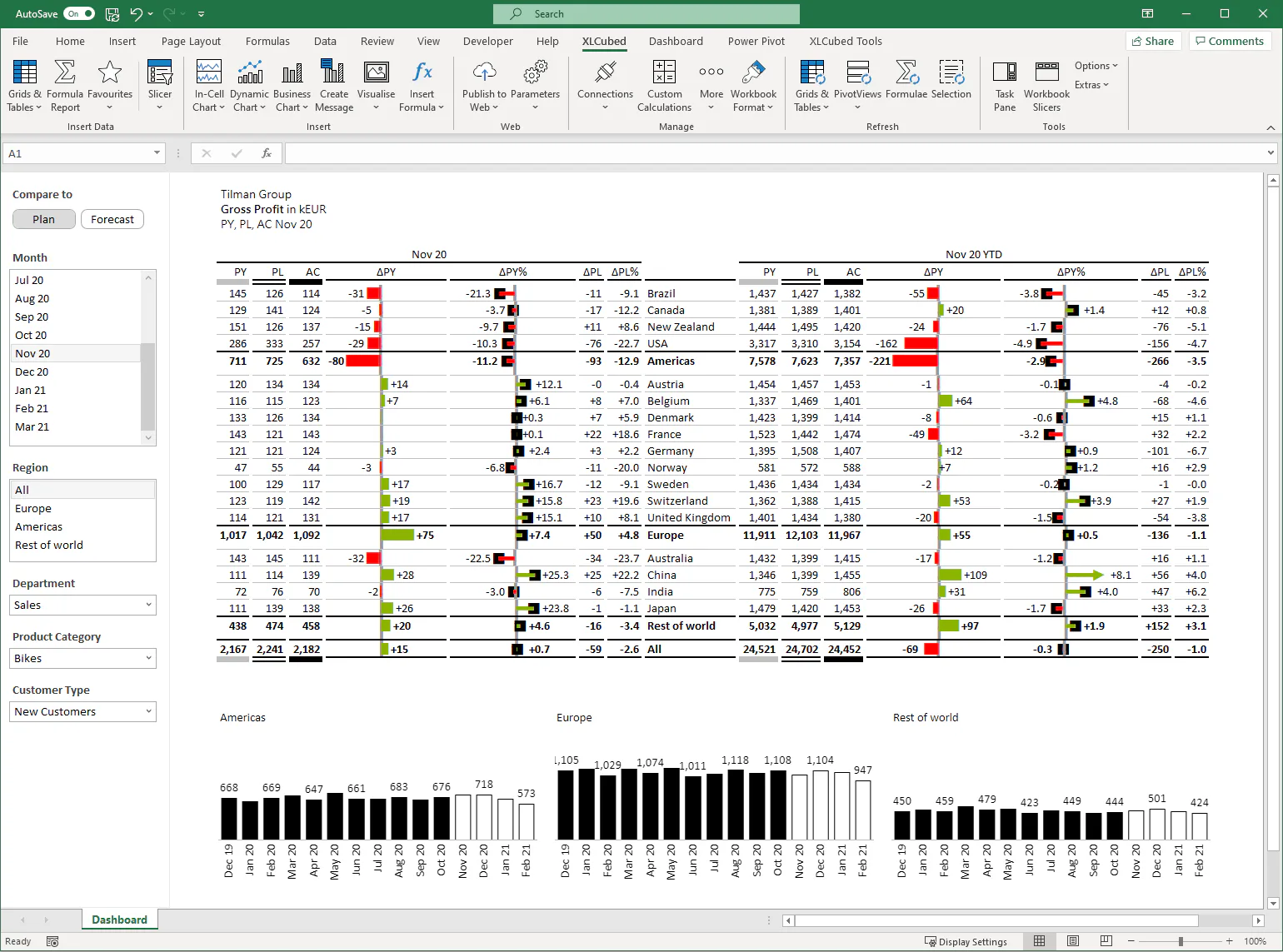Select the Forecast comparison button
Image resolution: width=1283 pixels, height=952 pixels.
click(112, 219)
